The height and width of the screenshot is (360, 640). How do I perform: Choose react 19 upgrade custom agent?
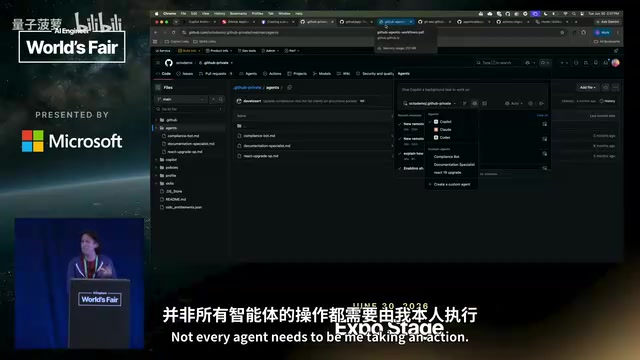(447, 173)
